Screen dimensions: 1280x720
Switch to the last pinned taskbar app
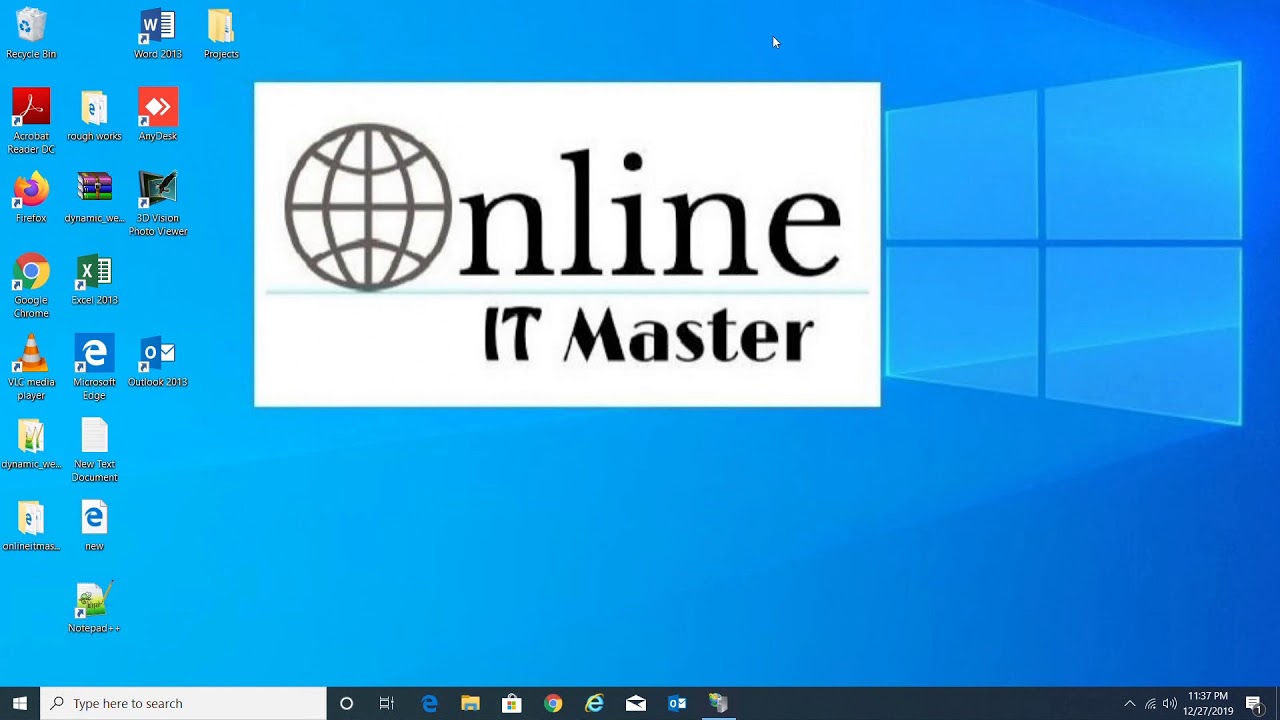tap(718, 703)
